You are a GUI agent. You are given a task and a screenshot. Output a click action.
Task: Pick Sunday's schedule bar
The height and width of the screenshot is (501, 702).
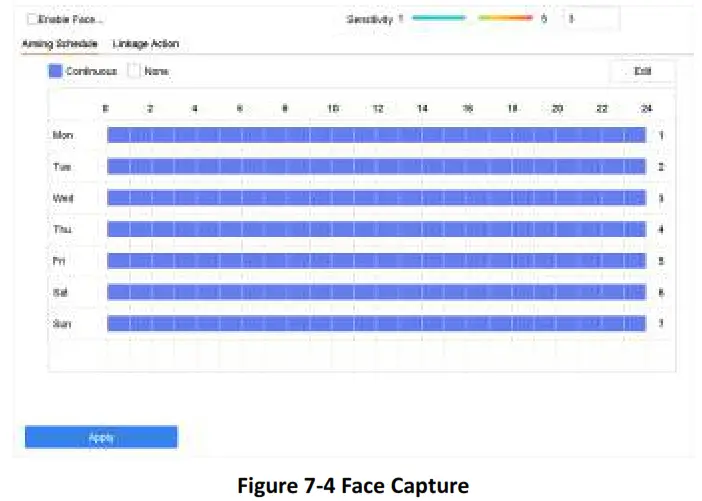[375, 323]
